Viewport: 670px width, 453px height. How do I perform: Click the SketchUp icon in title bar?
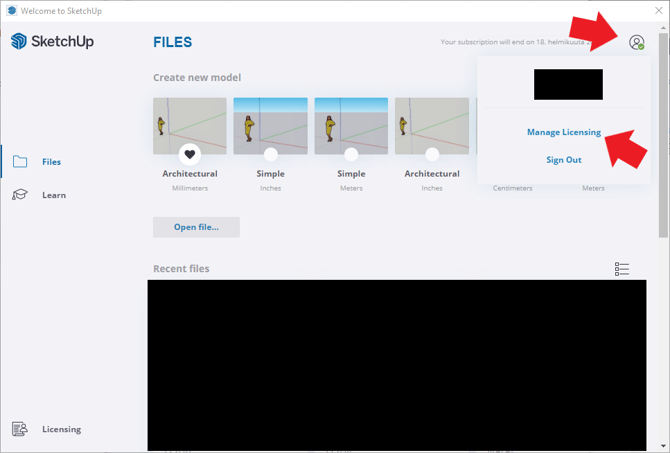pos(10,10)
